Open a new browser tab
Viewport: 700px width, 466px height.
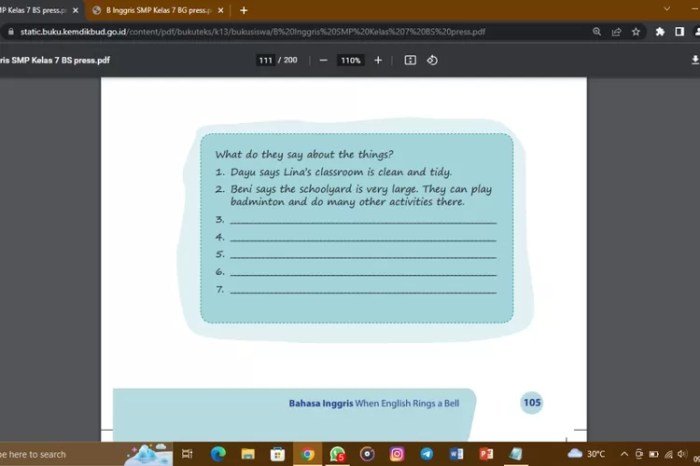coord(244,10)
